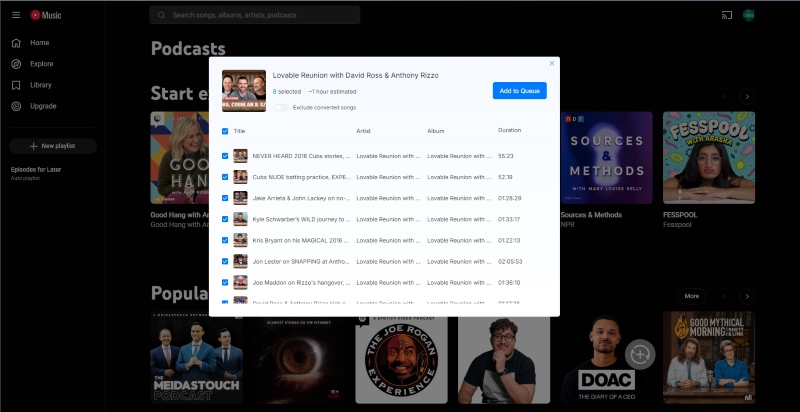Click the Home icon in sidebar
Image resolution: width=800 pixels, height=412 pixels.
pos(16,43)
